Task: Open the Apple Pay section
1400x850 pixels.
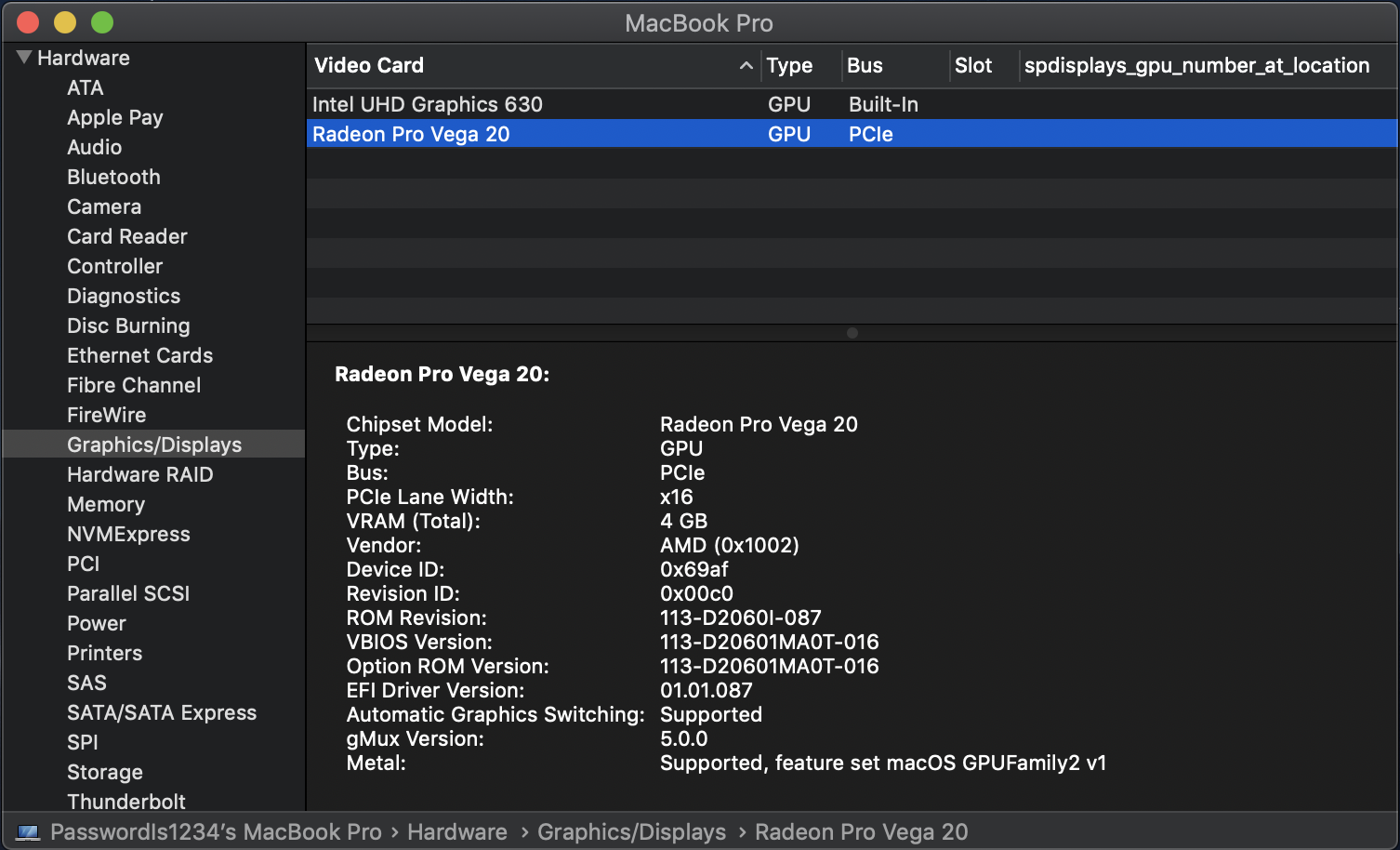Action: 115,117
